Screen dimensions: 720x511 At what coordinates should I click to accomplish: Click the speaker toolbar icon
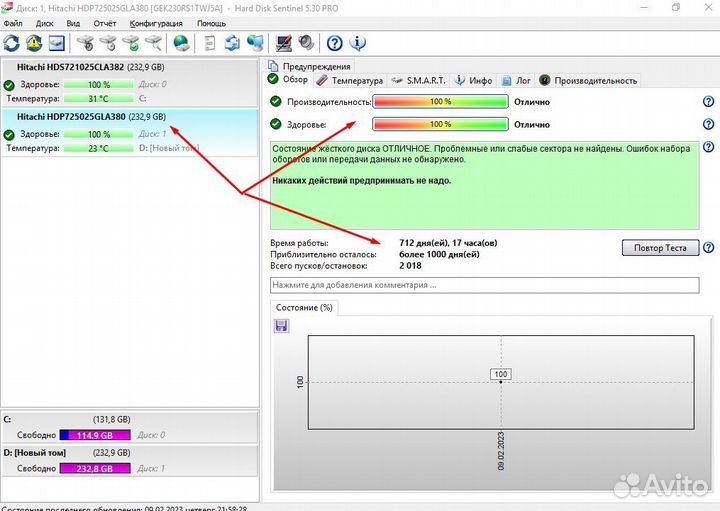[305, 43]
